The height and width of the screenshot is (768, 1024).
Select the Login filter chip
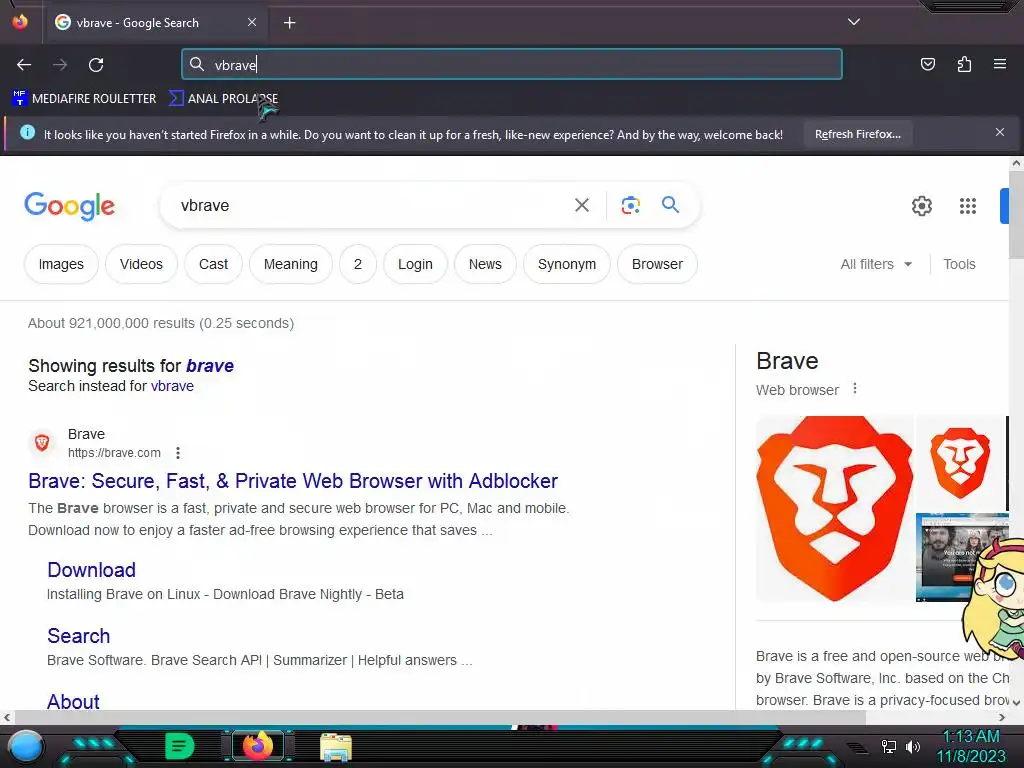pos(415,264)
